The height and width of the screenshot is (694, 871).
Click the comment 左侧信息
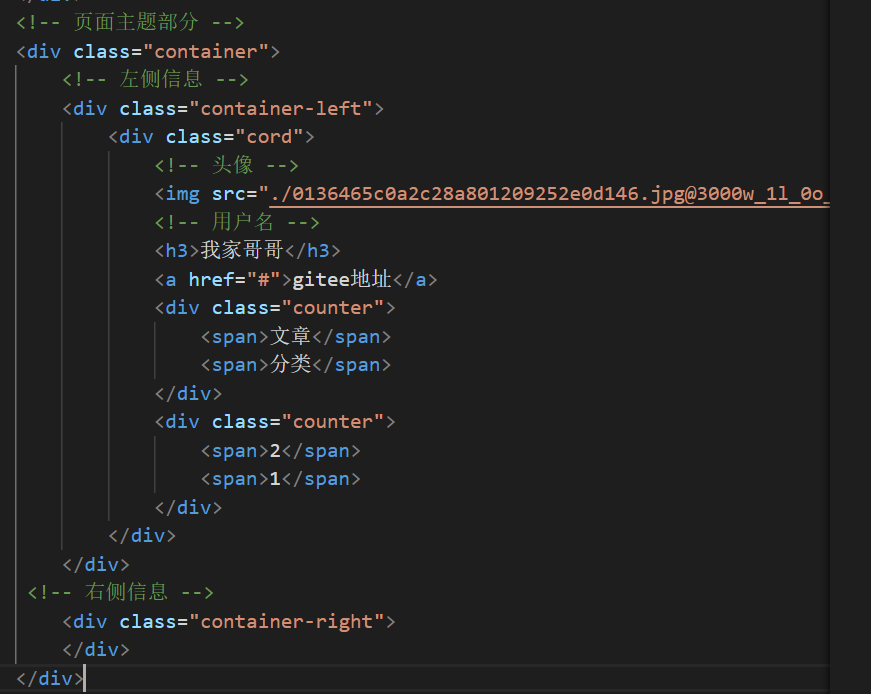coord(161,79)
